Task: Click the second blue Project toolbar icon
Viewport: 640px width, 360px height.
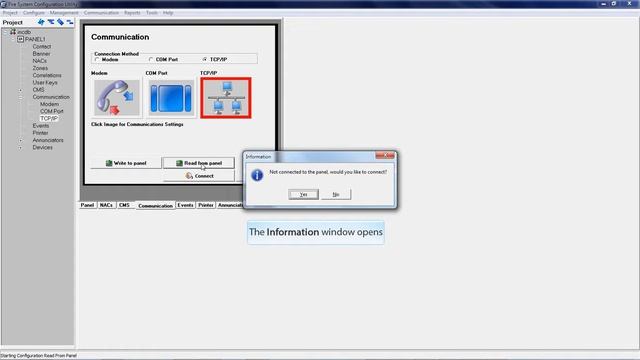Action: coord(51,22)
